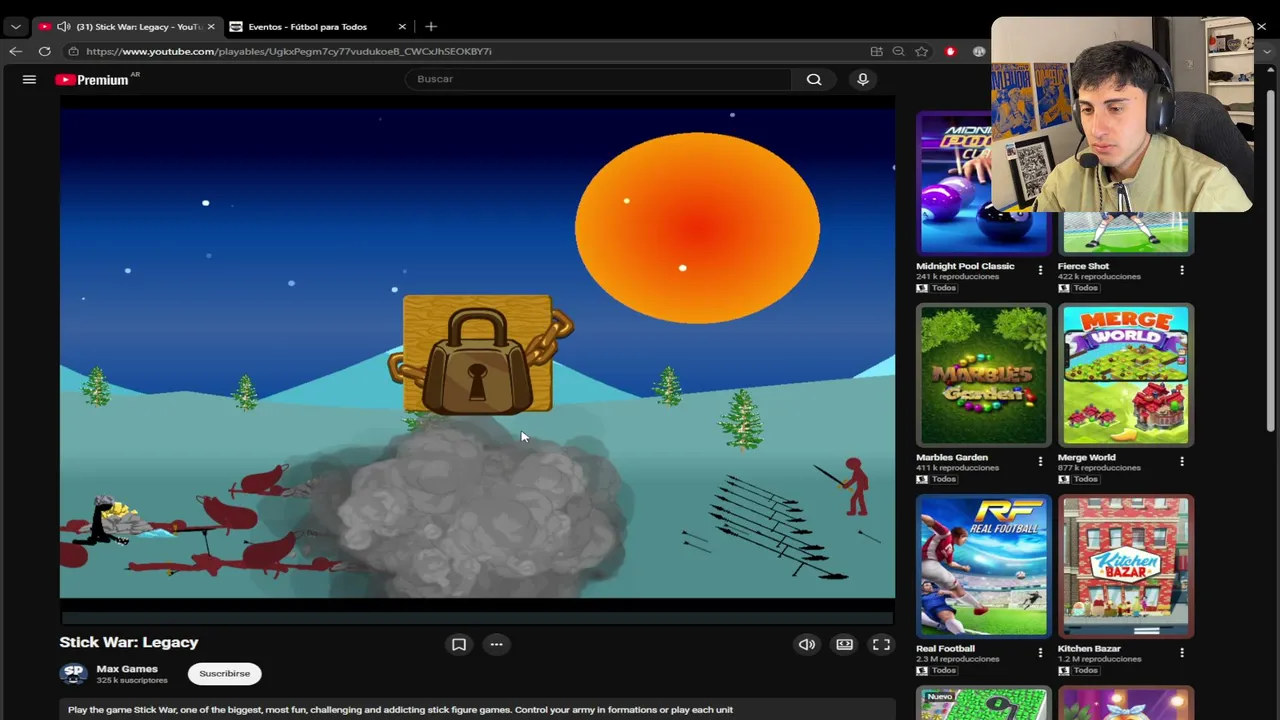The height and width of the screenshot is (720, 1280).
Task: Click the Marbles Garden title
Action: [x=952, y=458]
